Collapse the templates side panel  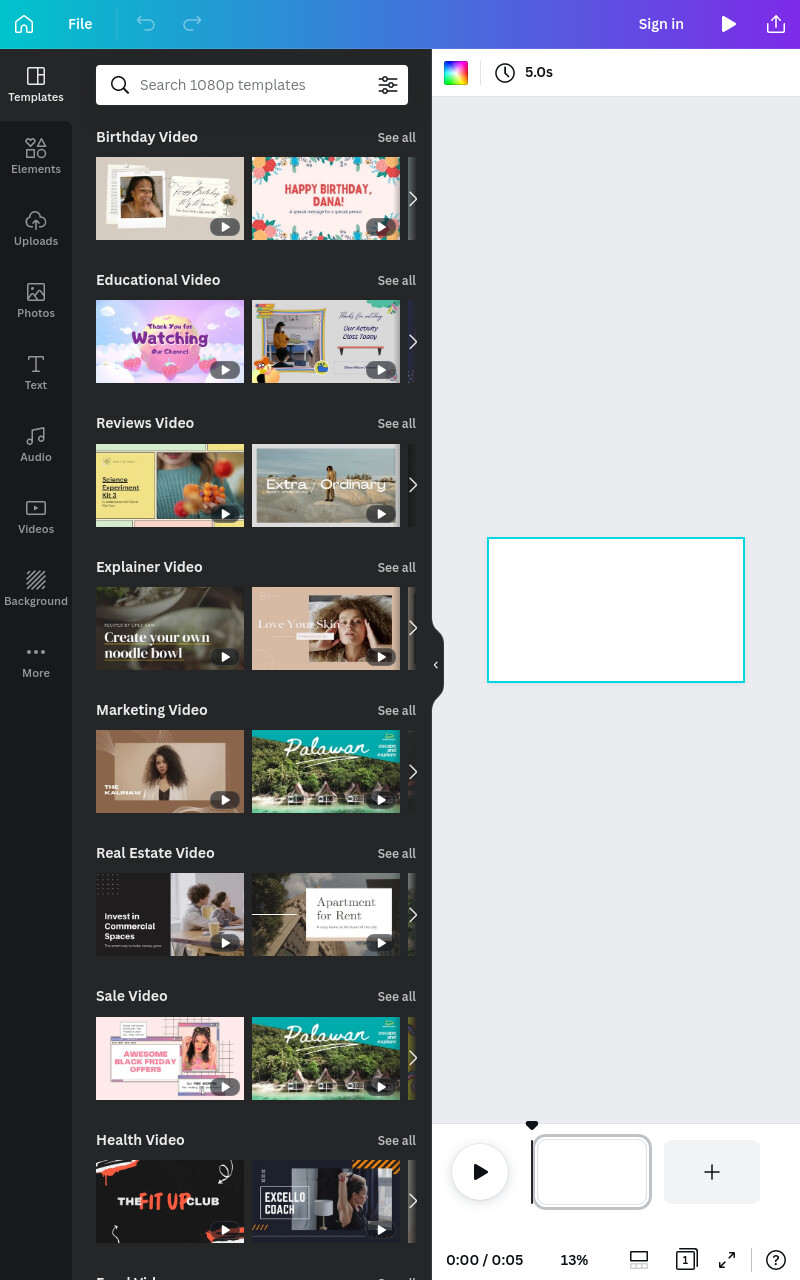click(436, 665)
